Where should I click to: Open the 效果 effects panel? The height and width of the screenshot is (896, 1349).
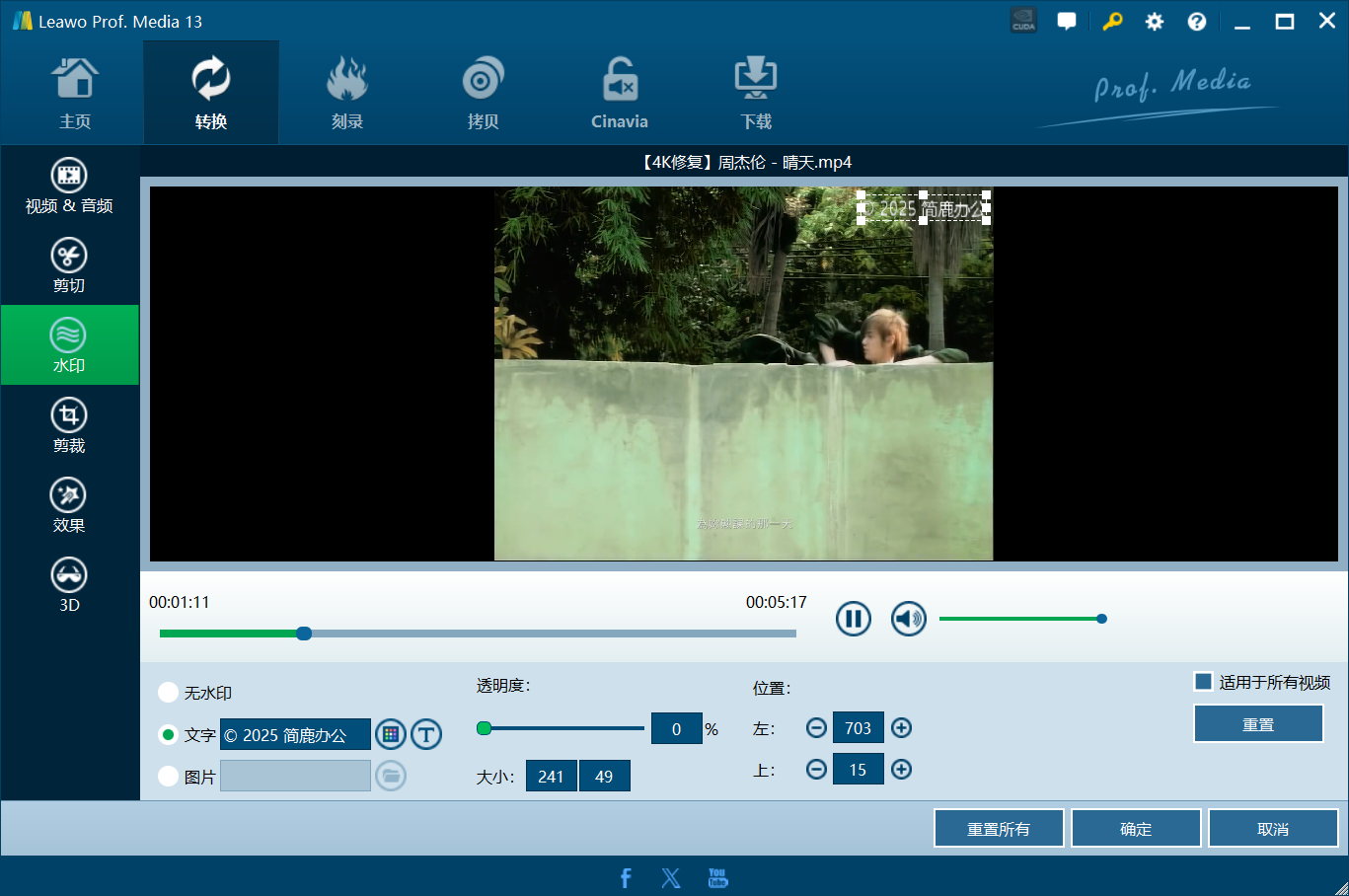point(69,505)
